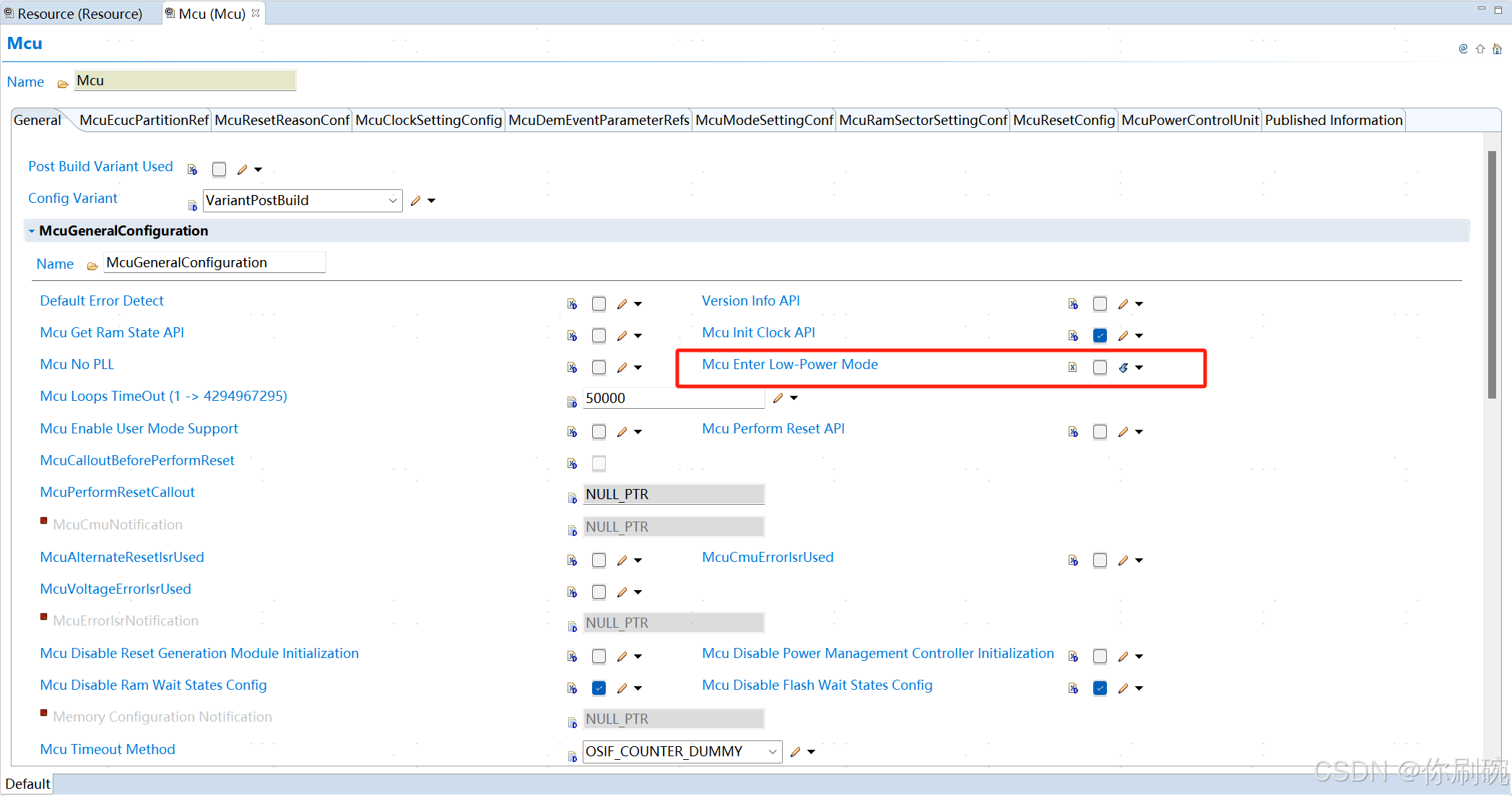Click the @ icon in header

pyautogui.click(x=1463, y=49)
